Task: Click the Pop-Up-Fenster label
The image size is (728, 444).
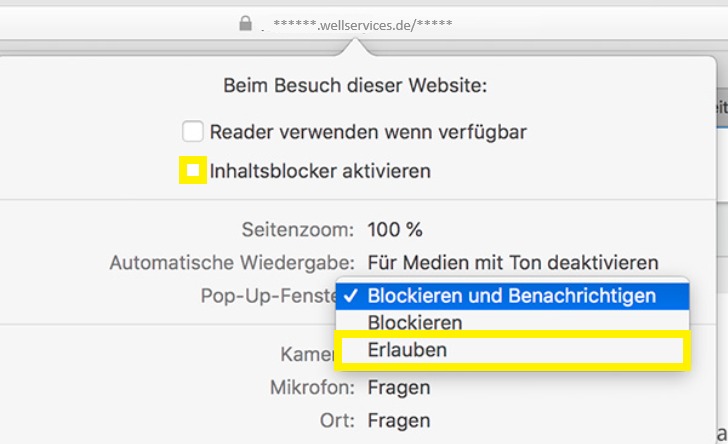Action: click(267, 296)
